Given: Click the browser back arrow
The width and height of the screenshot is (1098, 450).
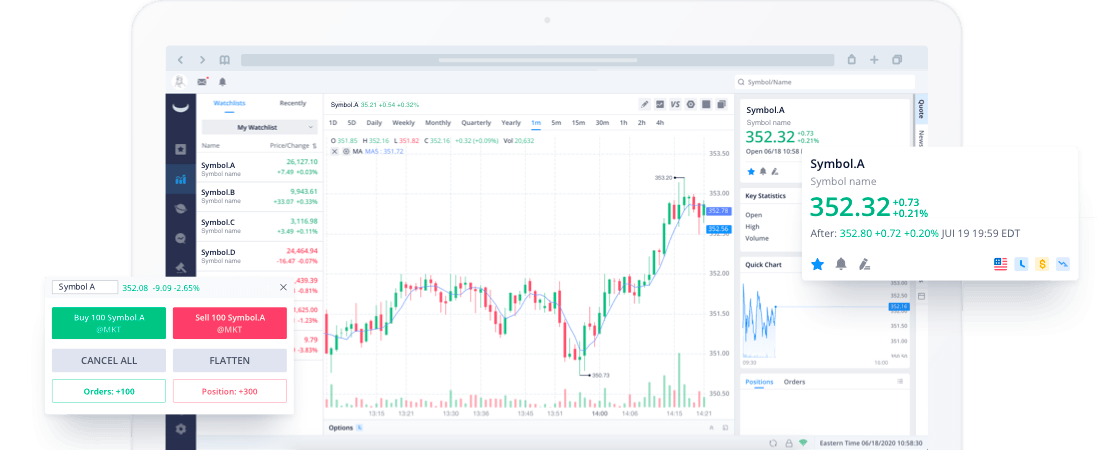Looking at the screenshot, I should coord(180,60).
